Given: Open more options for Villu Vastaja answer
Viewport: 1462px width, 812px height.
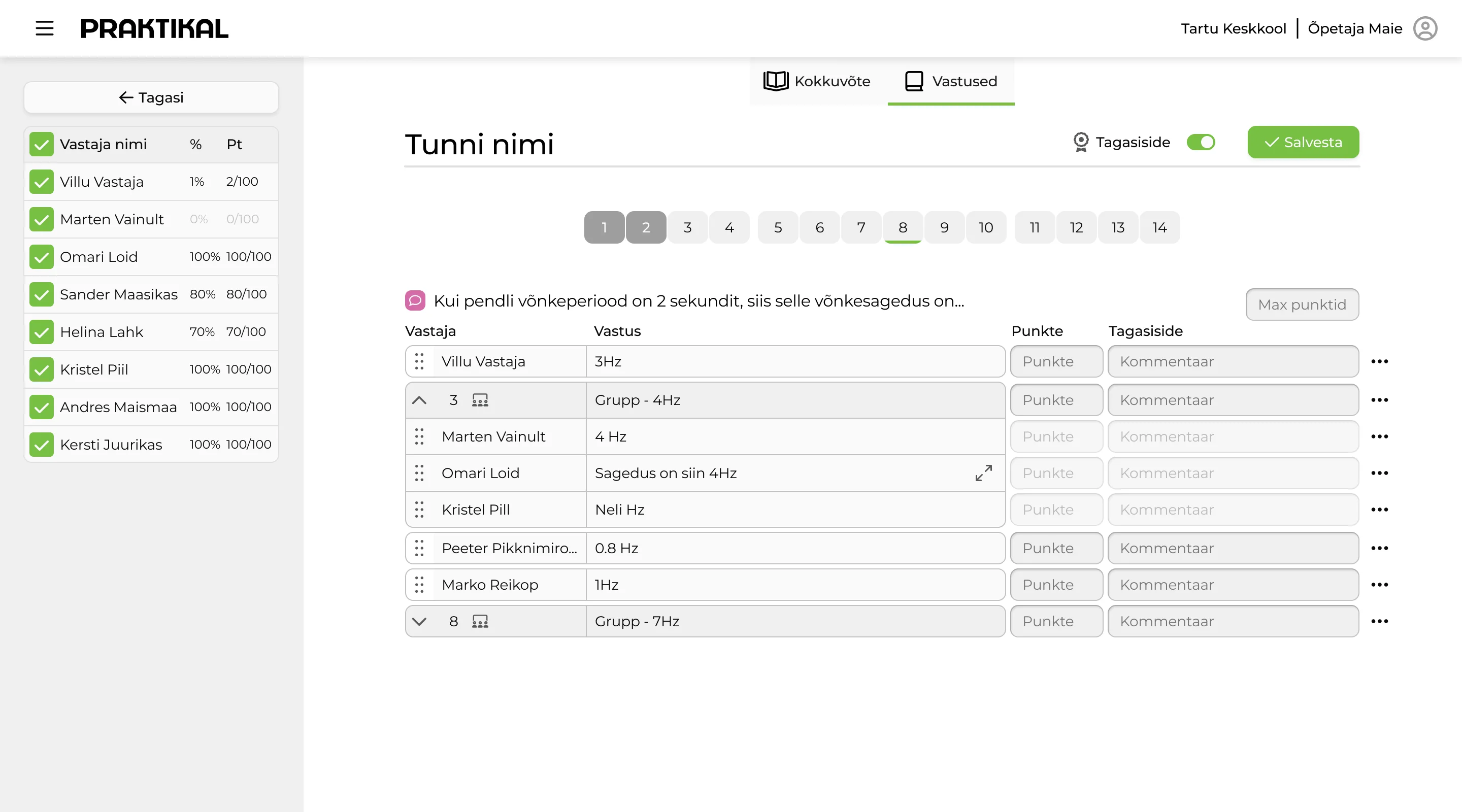Looking at the screenshot, I should tap(1379, 361).
